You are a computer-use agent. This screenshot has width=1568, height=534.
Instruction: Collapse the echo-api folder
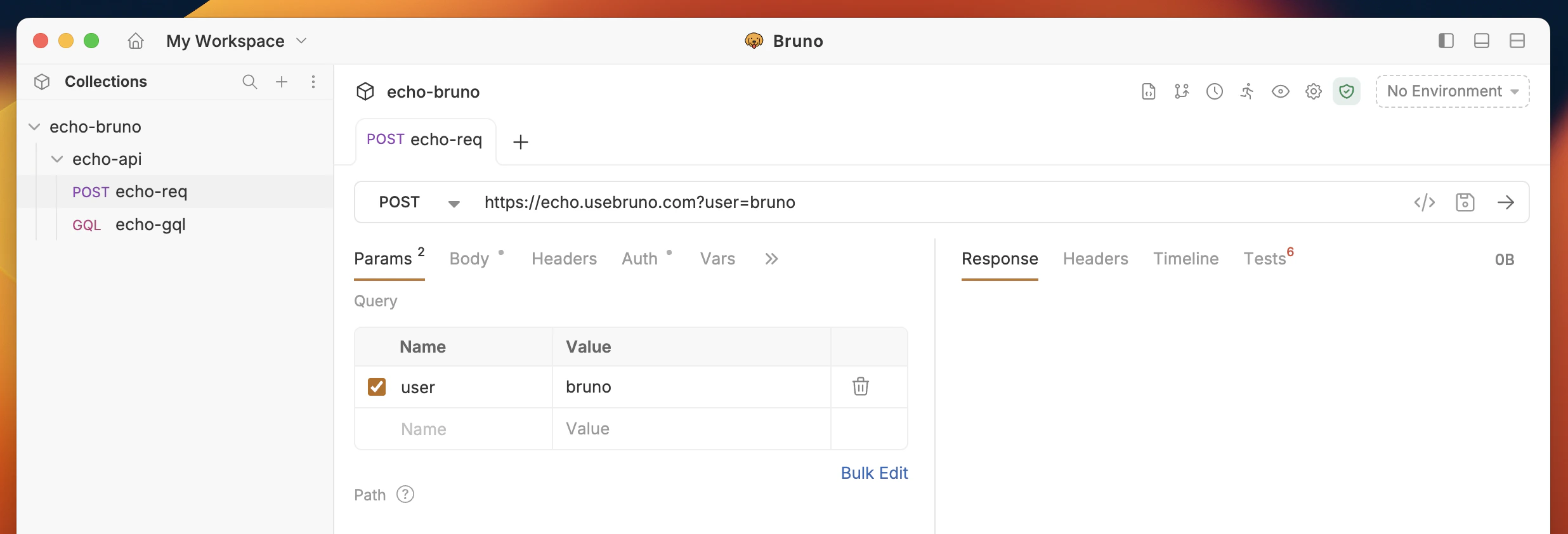[57, 159]
